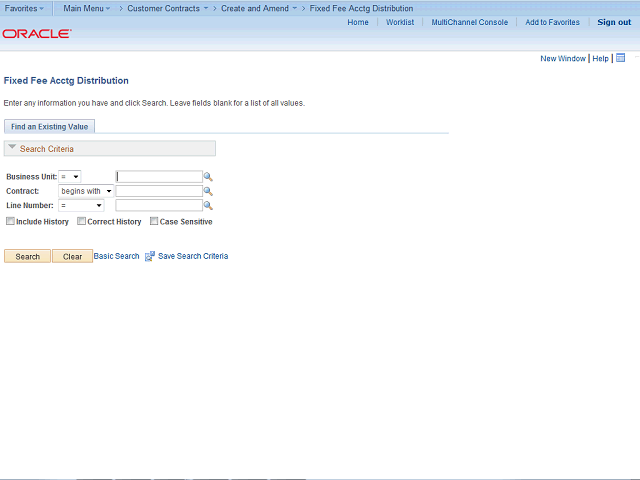
Task: Go to Home link
Action: (358, 22)
